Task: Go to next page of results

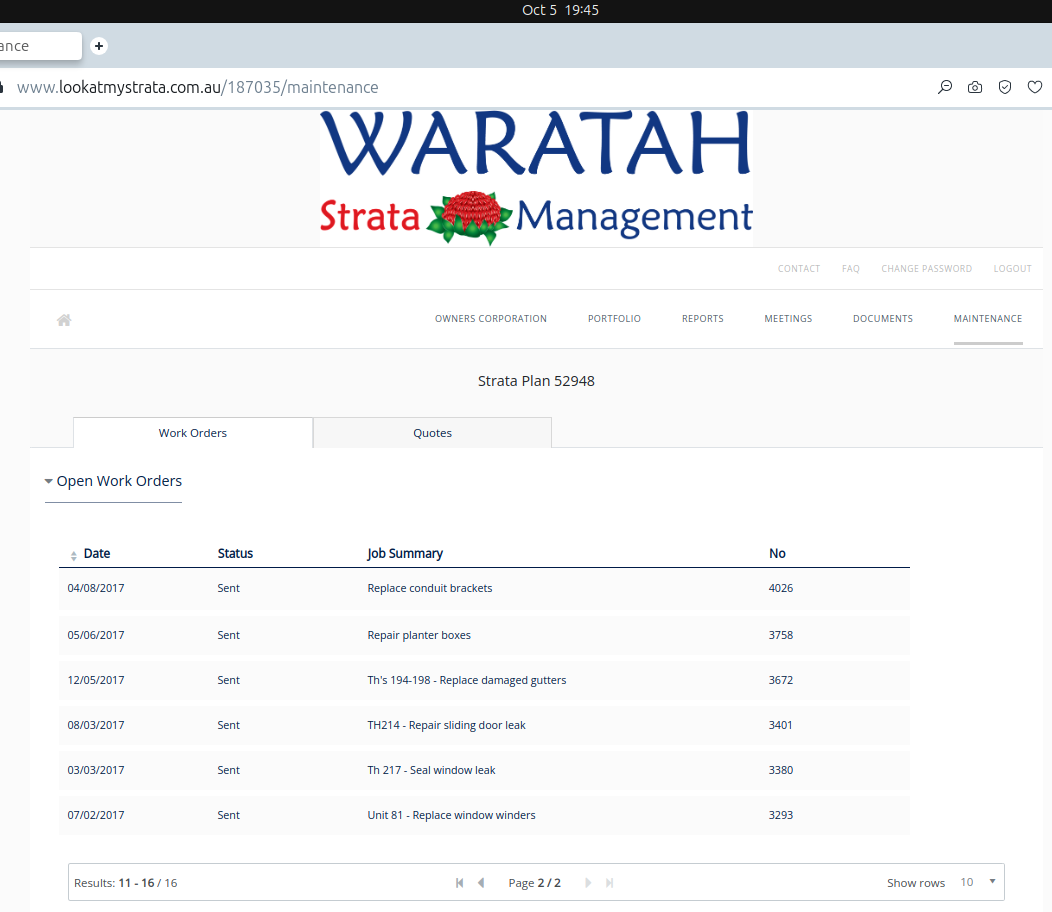Action: (588, 882)
